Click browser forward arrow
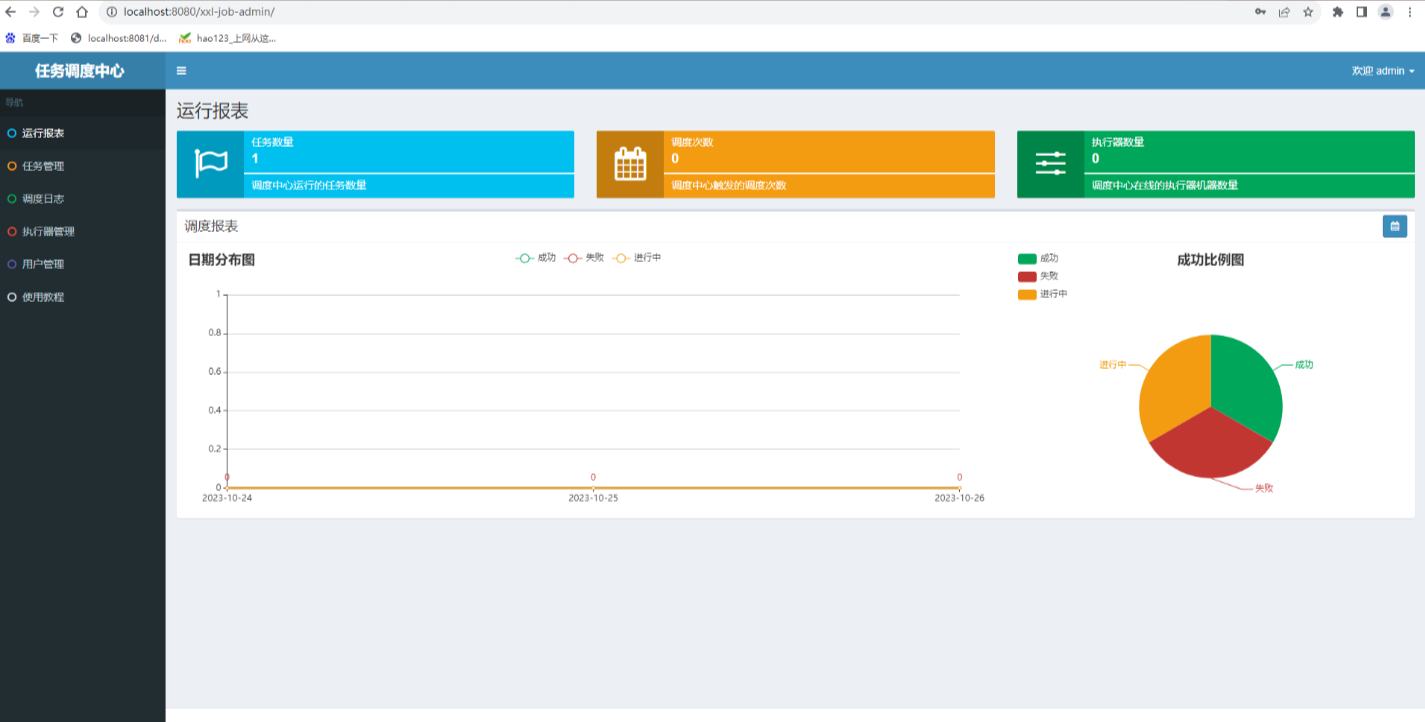Screen dimensions: 1425x722 click(x=34, y=12)
